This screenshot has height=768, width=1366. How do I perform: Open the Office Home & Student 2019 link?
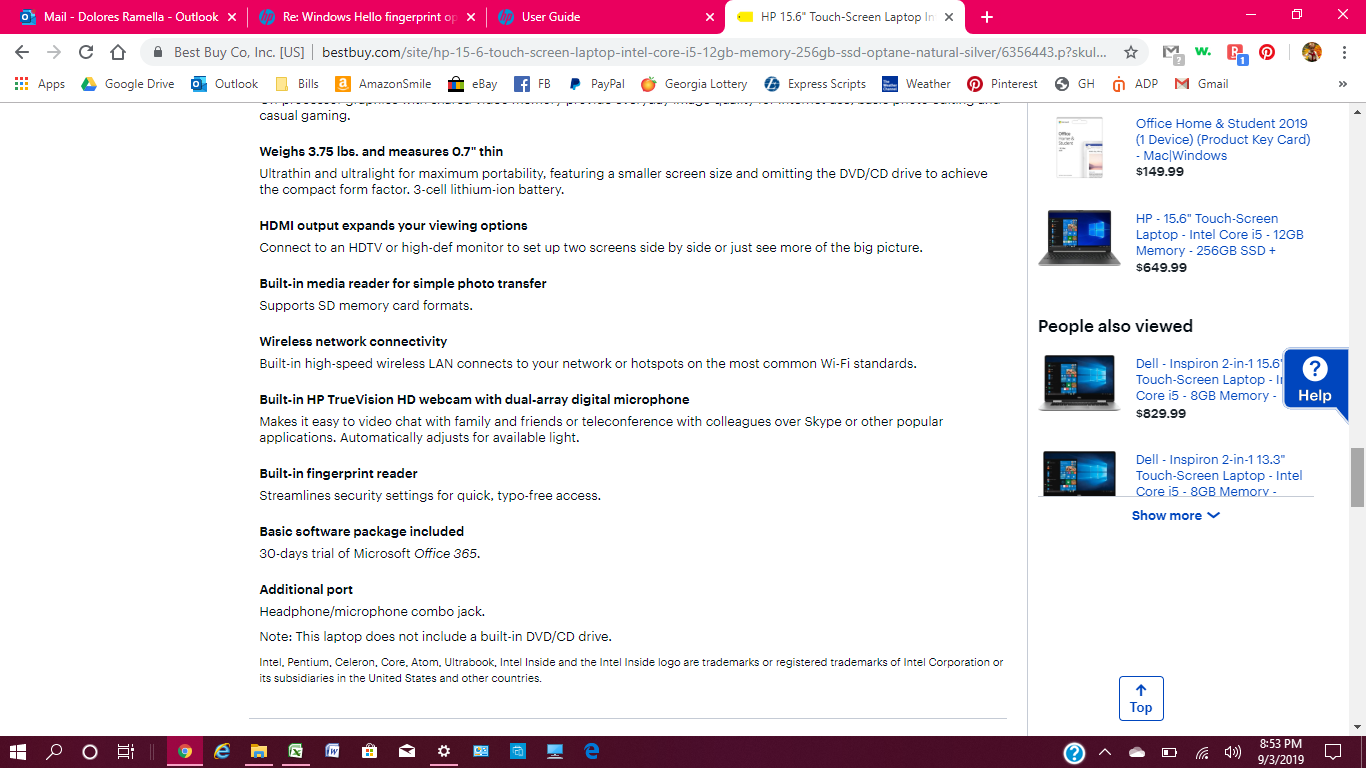point(1223,139)
